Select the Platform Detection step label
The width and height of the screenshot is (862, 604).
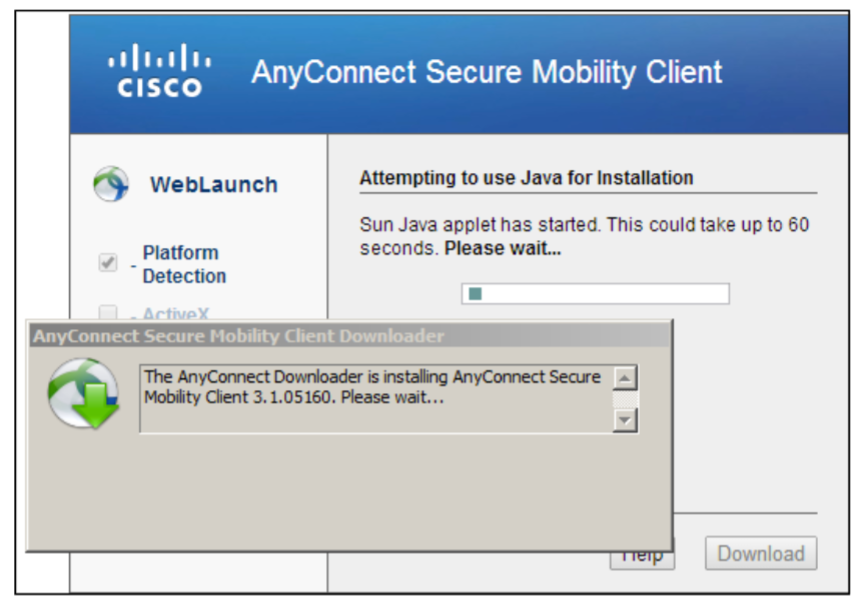[184, 264]
